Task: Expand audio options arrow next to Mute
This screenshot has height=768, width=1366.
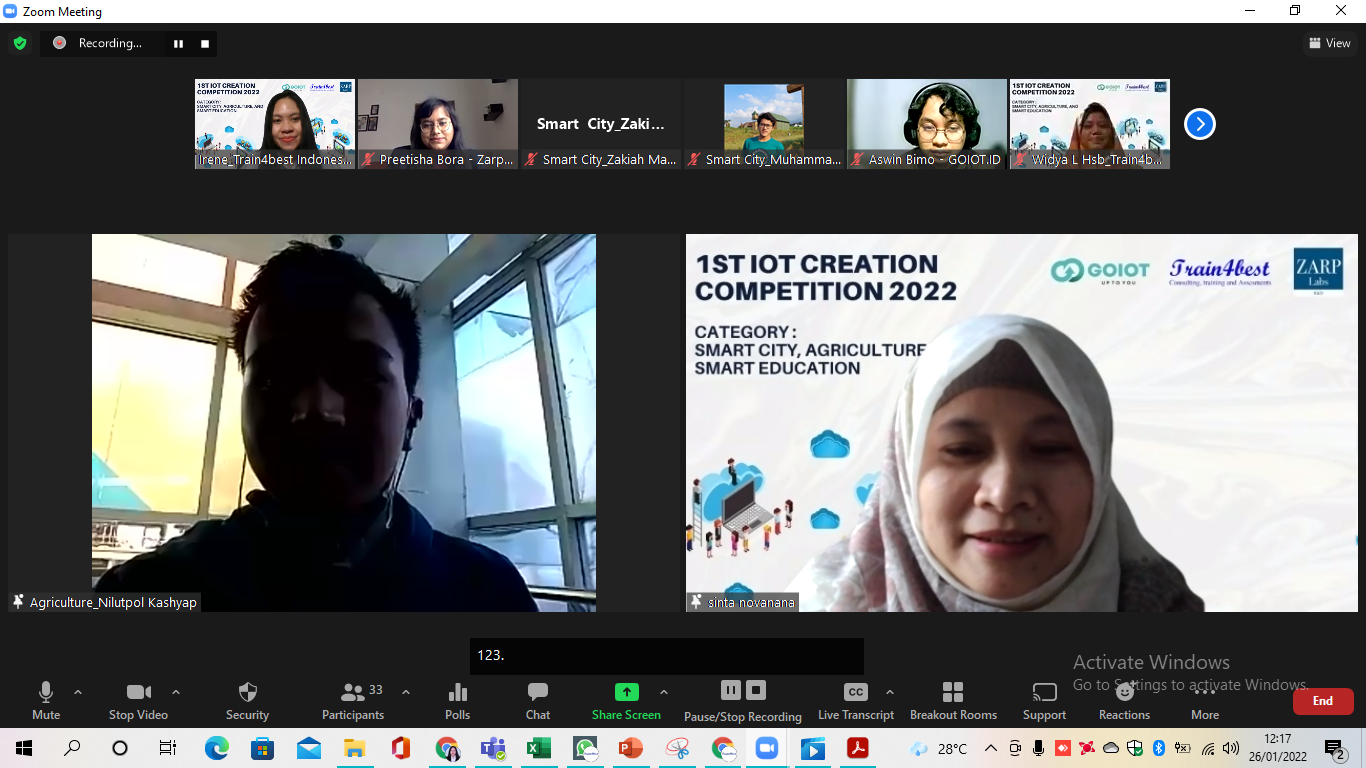Action: (x=78, y=692)
